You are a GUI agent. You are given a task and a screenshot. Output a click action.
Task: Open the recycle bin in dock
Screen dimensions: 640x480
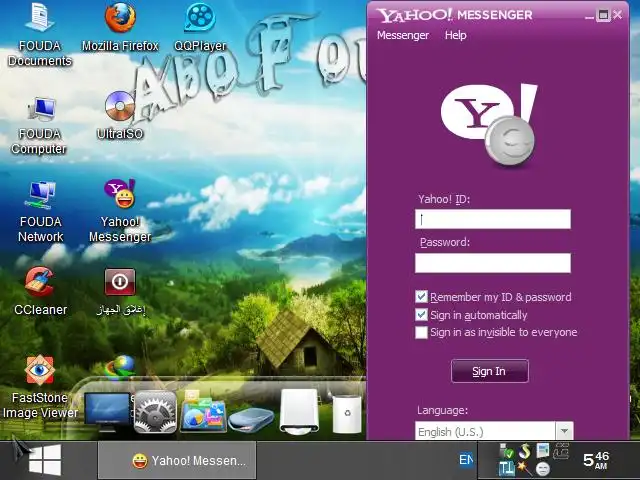coord(347,413)
